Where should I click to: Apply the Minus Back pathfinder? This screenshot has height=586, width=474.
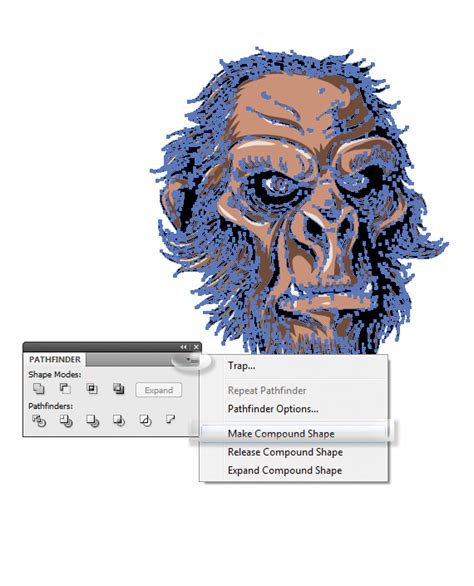(170, 419)
